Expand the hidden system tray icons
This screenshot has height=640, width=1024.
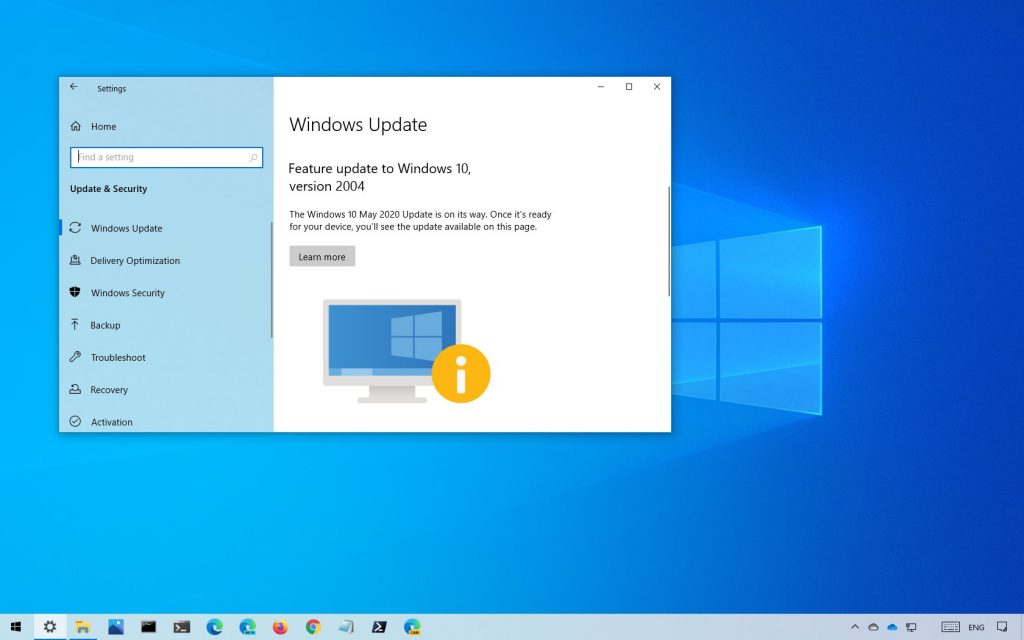point(855,627)
